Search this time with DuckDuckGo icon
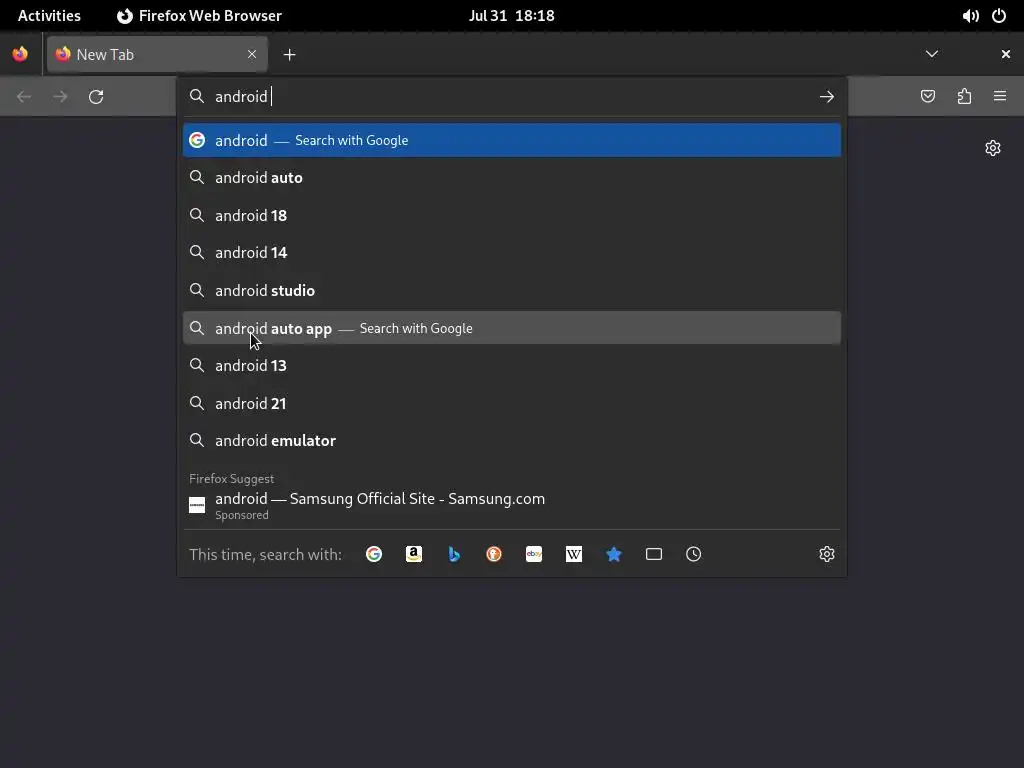Image resolution: width=1024 pixels, height=768 pixels. [x=494, y=554]
